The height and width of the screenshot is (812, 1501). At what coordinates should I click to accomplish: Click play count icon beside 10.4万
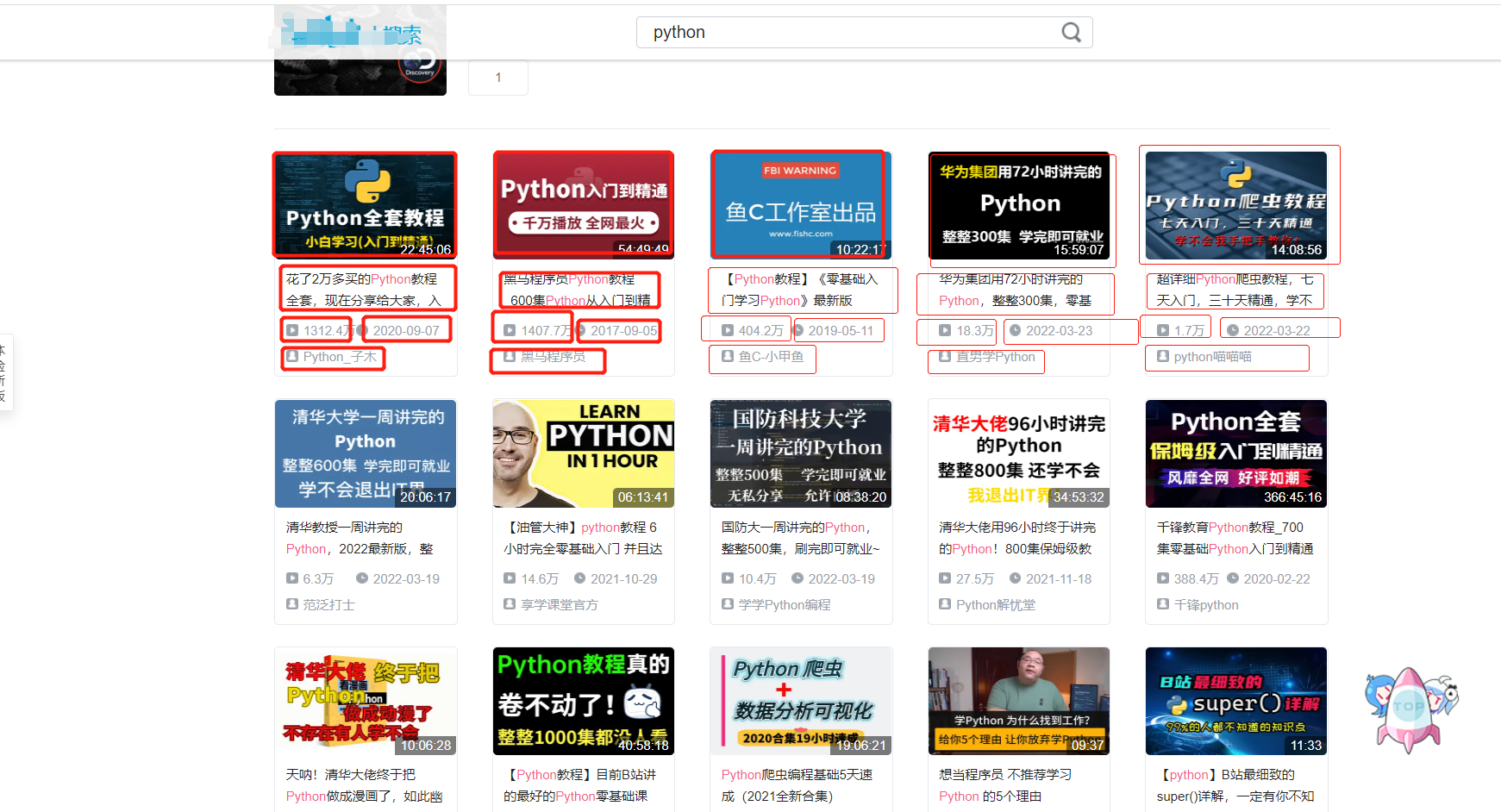coord(728,579)
